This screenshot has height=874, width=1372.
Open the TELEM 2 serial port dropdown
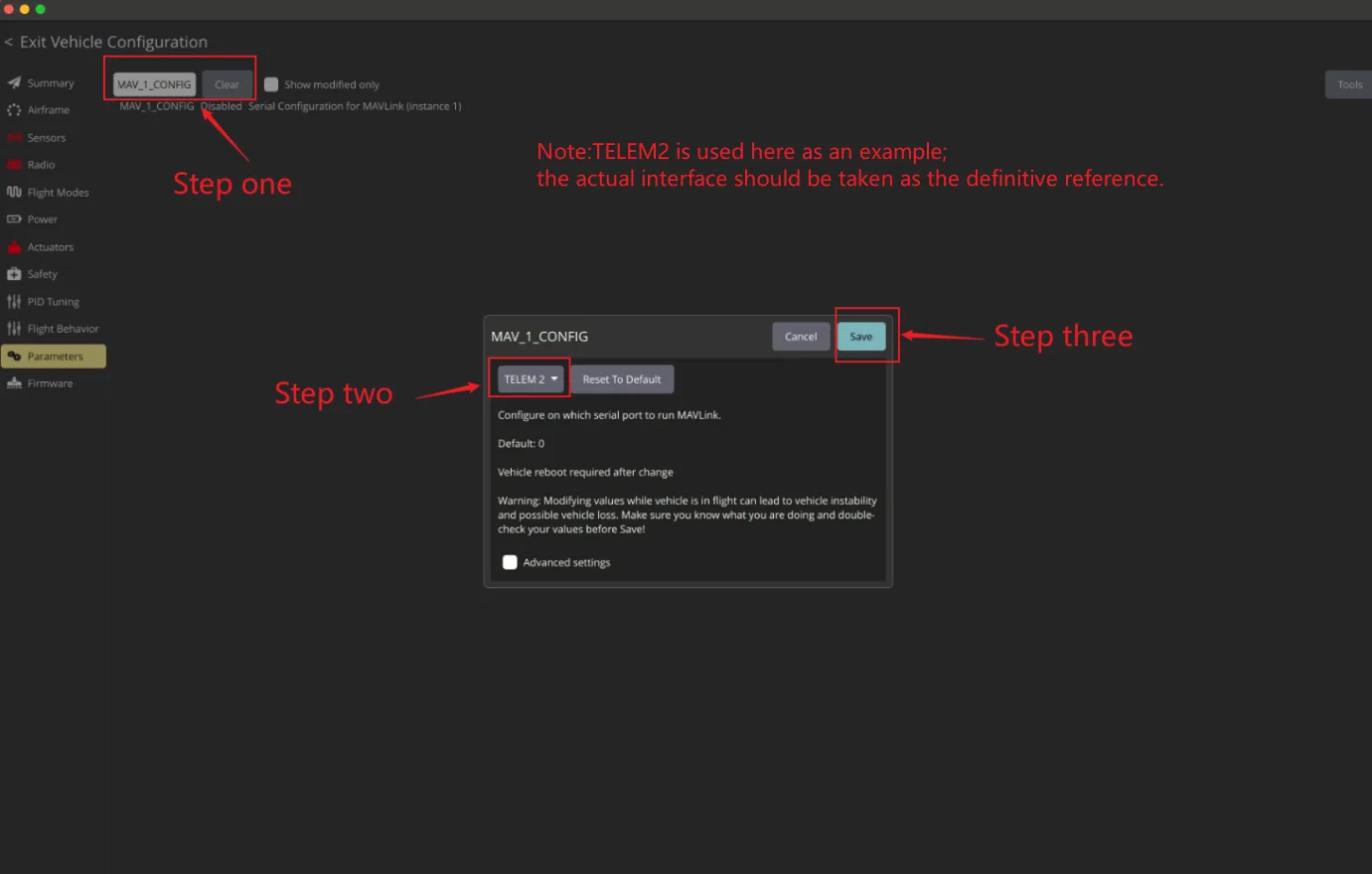click(x=531, y=379)
